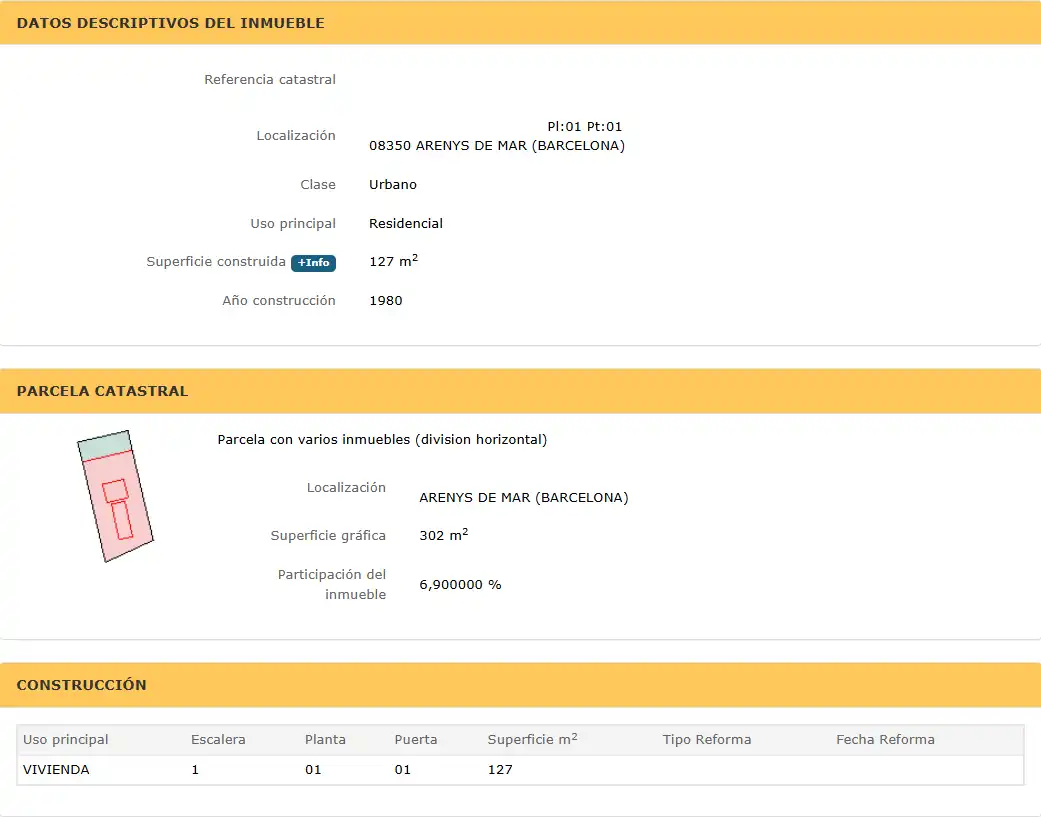Click the "Puerta" column header

416,739
